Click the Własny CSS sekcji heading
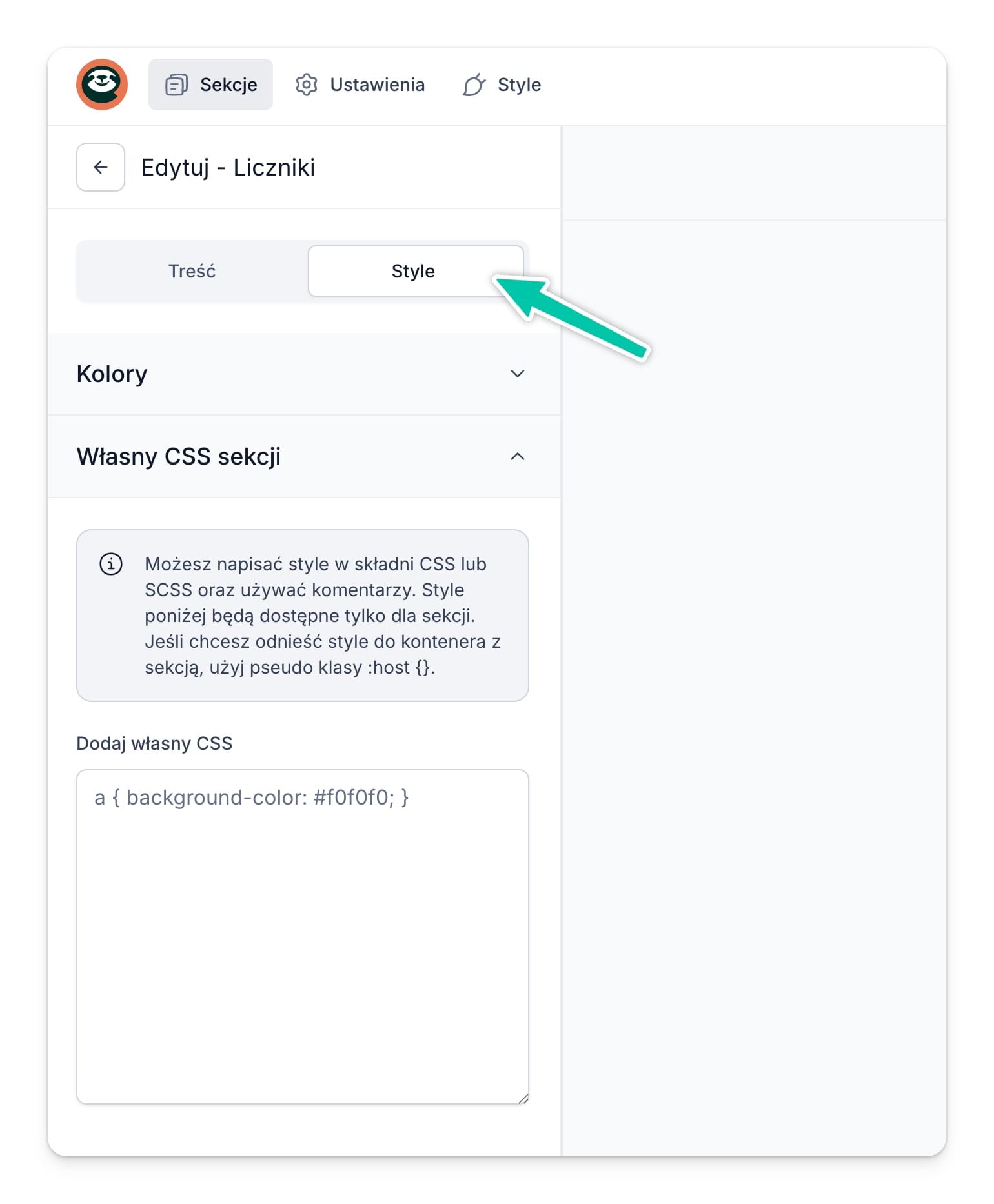The width and height of the screenshot is (994, 1204). pos(179,456)
